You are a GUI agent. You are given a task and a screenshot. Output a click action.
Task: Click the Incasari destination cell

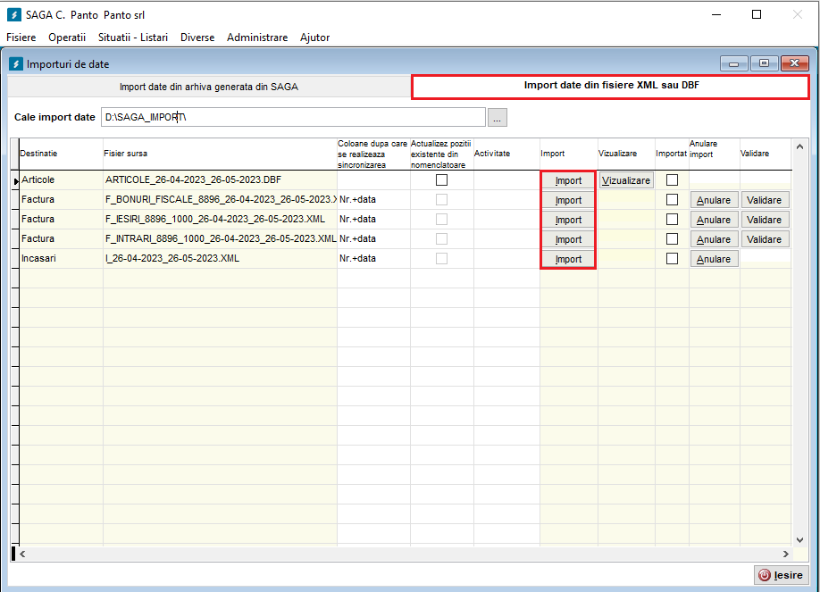[x=61, y=258]
